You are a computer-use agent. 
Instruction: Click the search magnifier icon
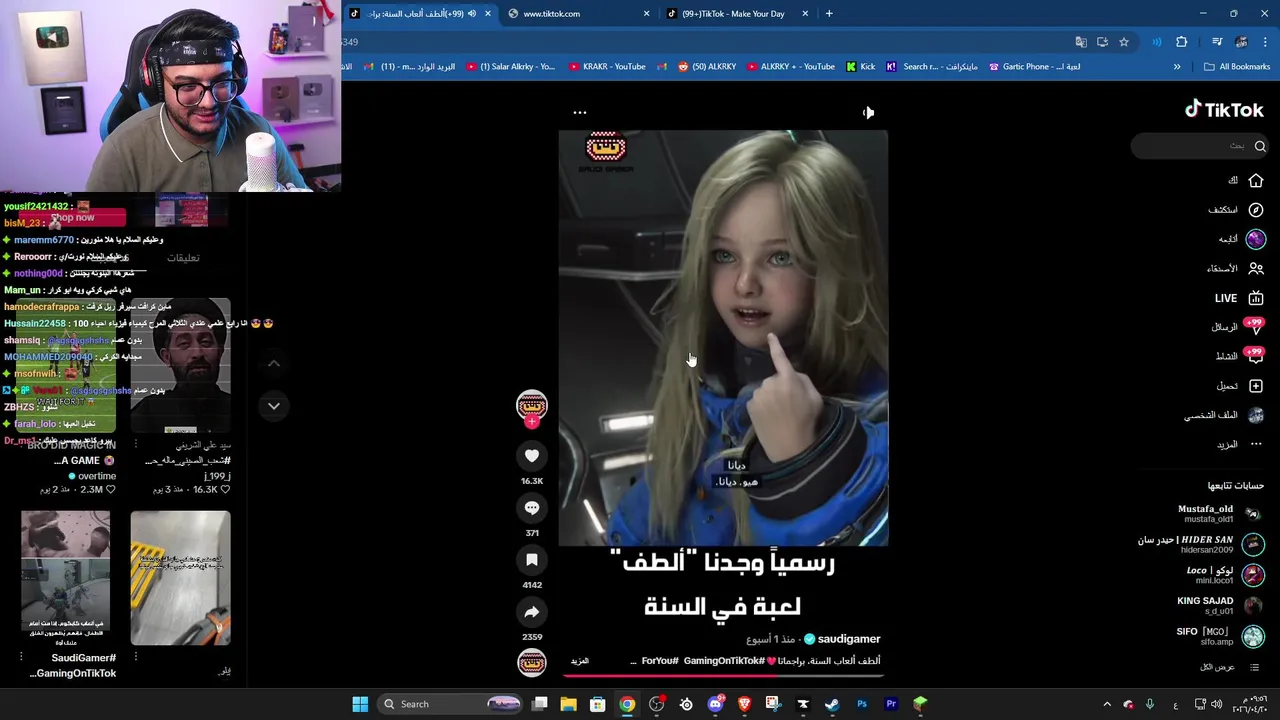point(1260,146)
